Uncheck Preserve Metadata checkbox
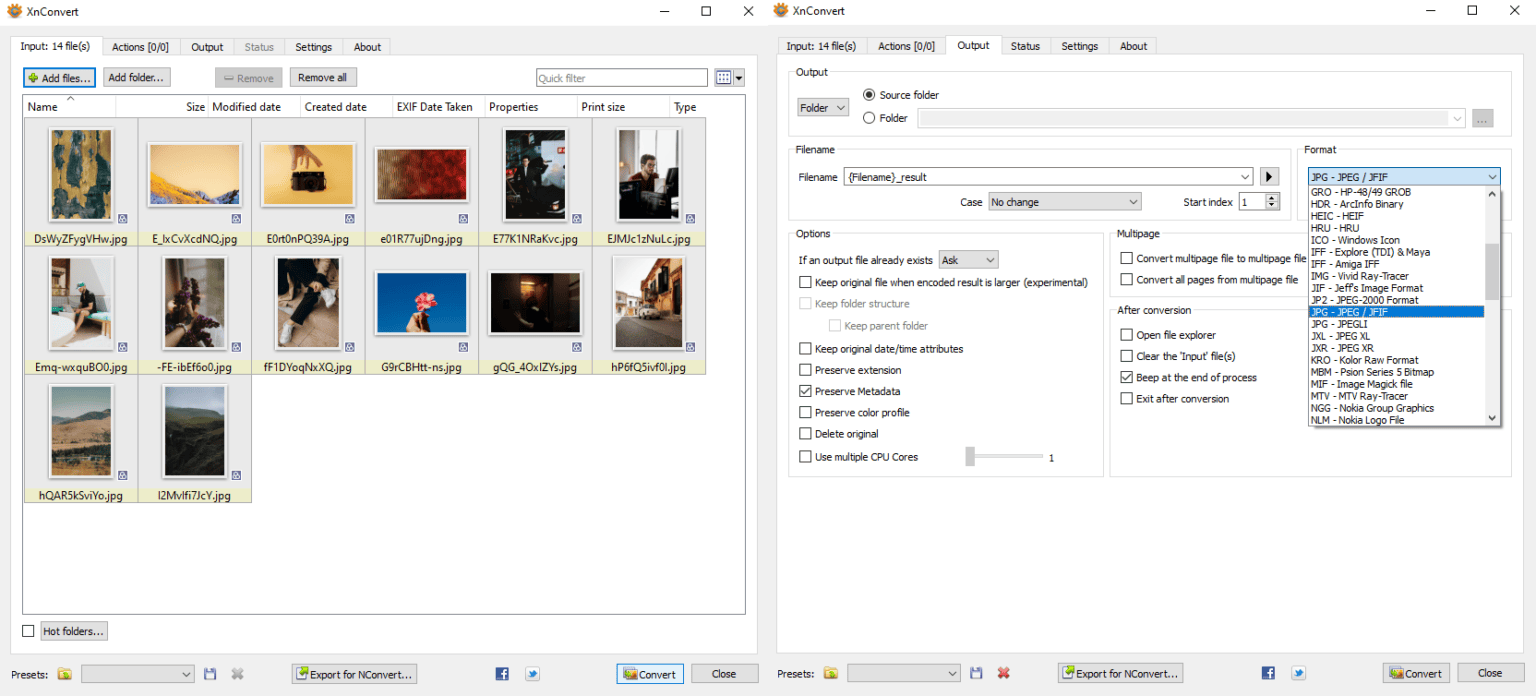This screenshot has width=1536, height=696. pos(805,391)
